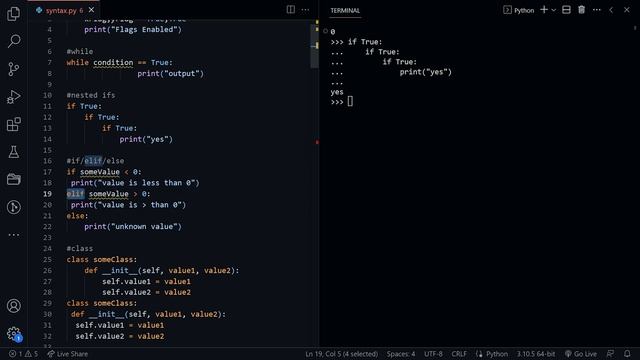Click line number 19 in gutter
Viewport: 640px width, 360px height.
[47, 194]
